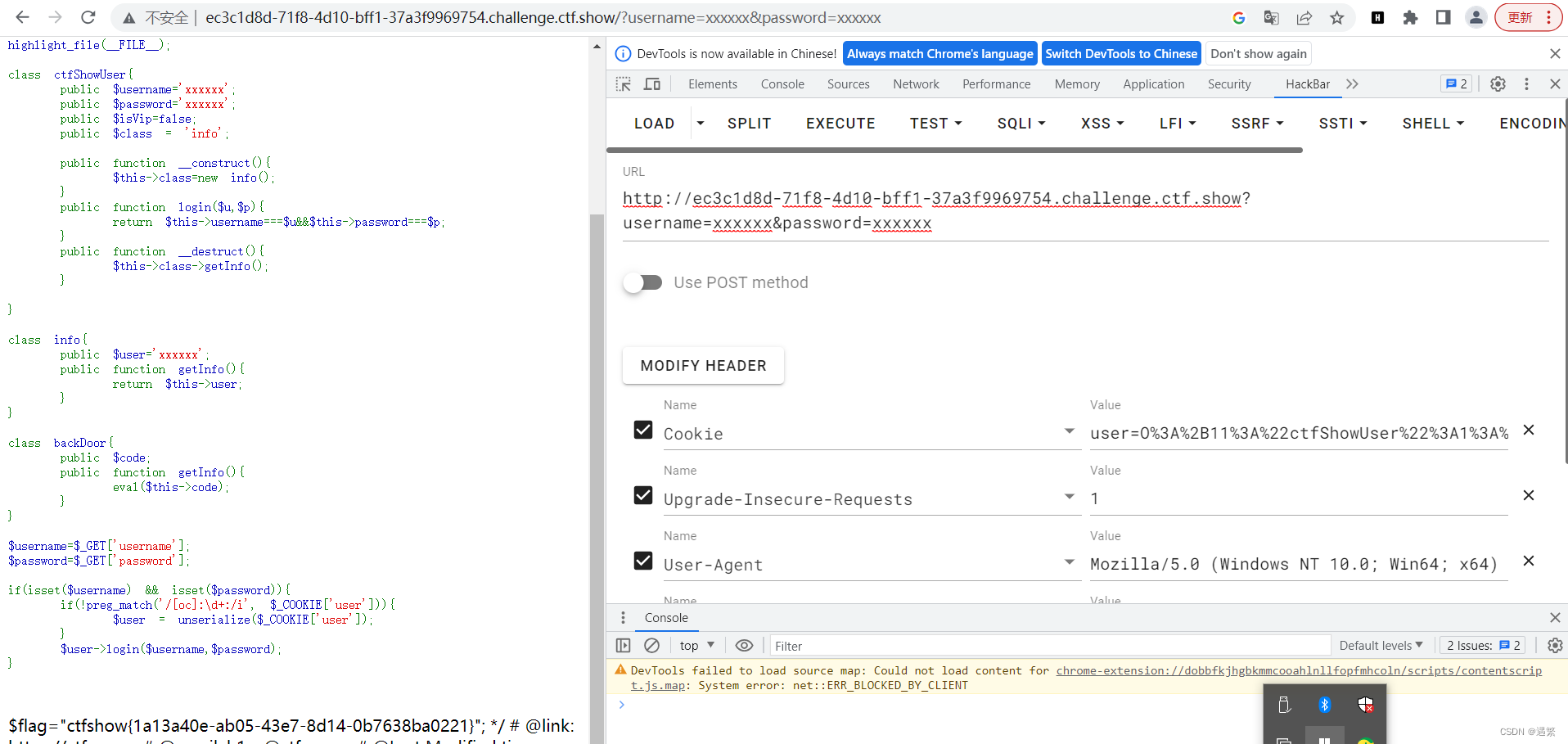
Task: Remove the Upgrade-Insecure-Requests header row
Action: (x=1528, y=495)
